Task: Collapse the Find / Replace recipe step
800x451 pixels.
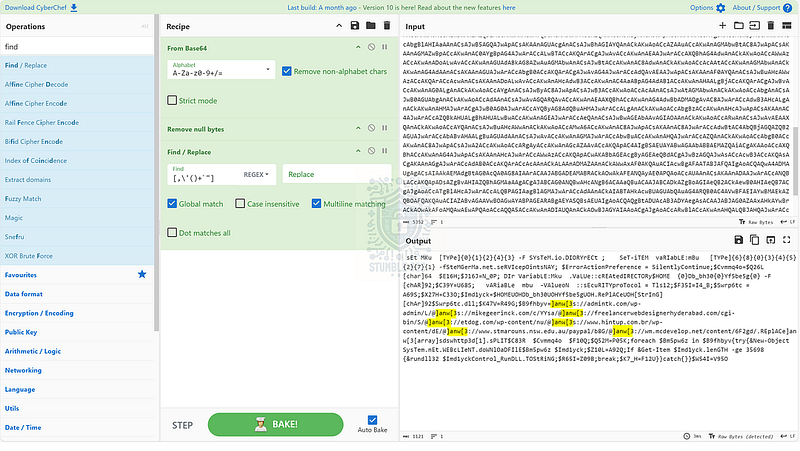Action: pos(358,151)
